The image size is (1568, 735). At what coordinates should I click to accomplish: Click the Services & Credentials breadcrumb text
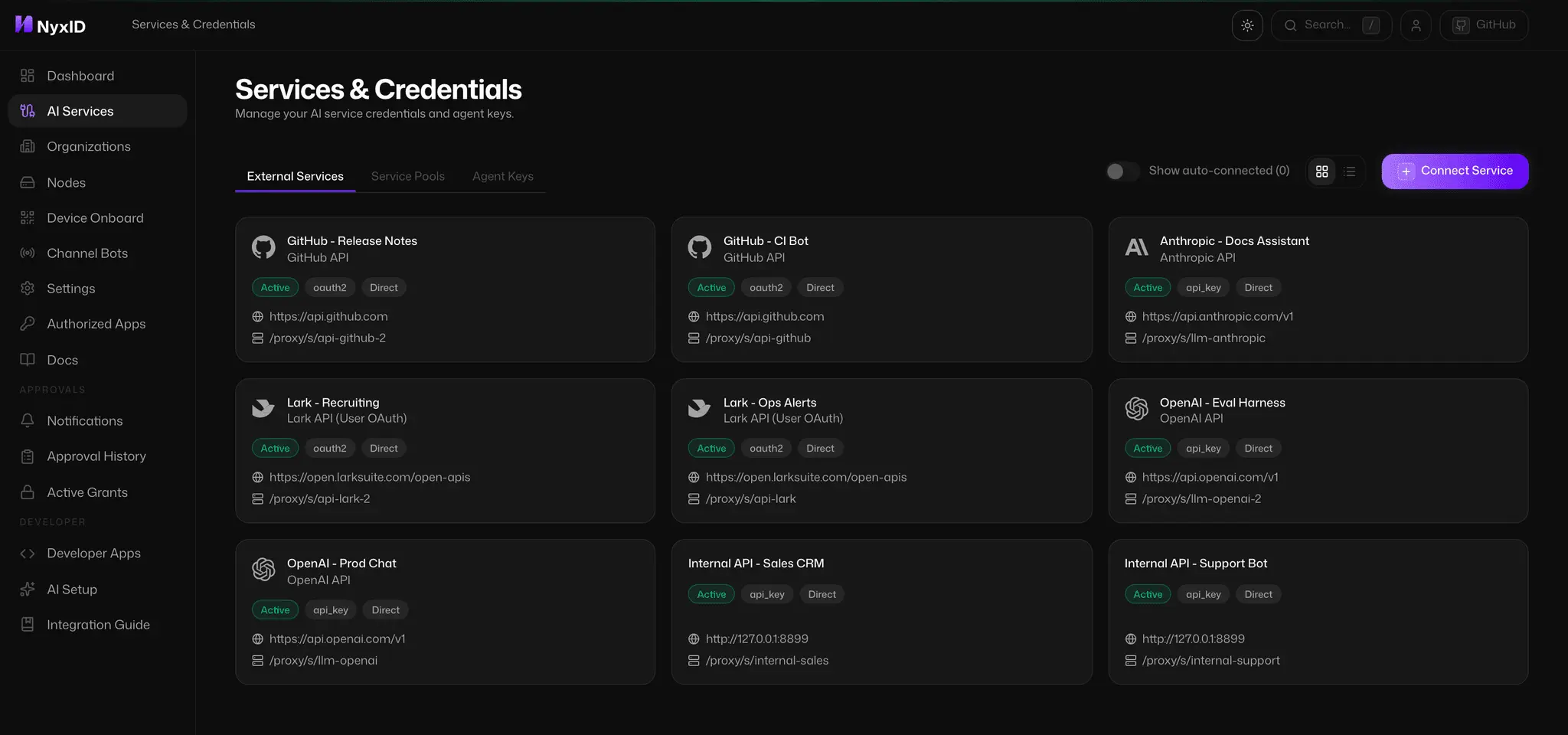click(x=194, y=24)
